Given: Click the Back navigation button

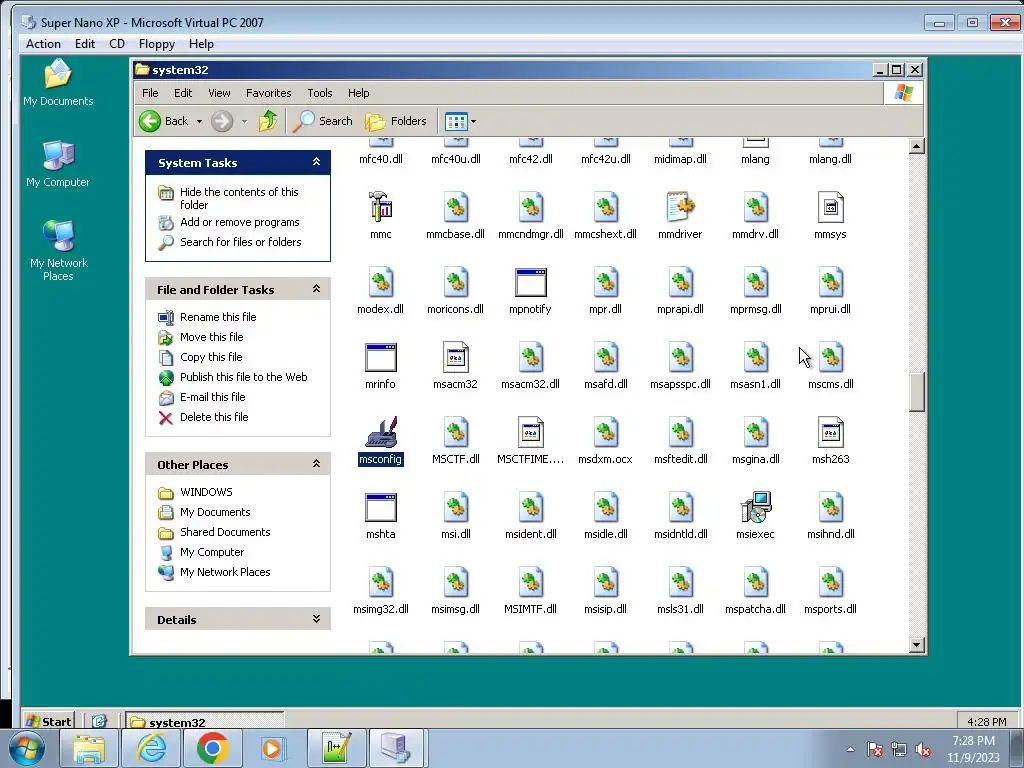Looking at the screenshot, I should tap(165, 121).
